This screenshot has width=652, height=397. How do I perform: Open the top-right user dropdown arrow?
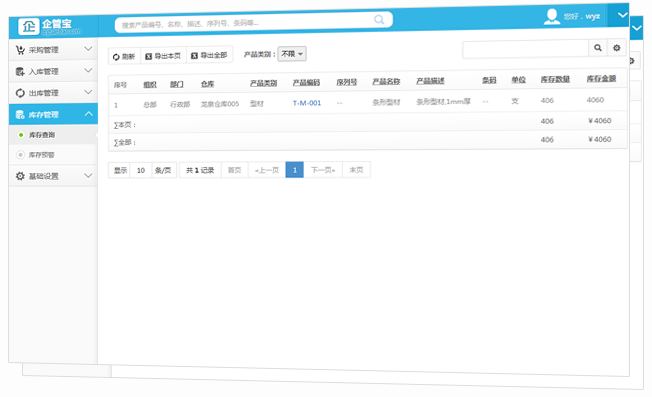click(622, 15)
